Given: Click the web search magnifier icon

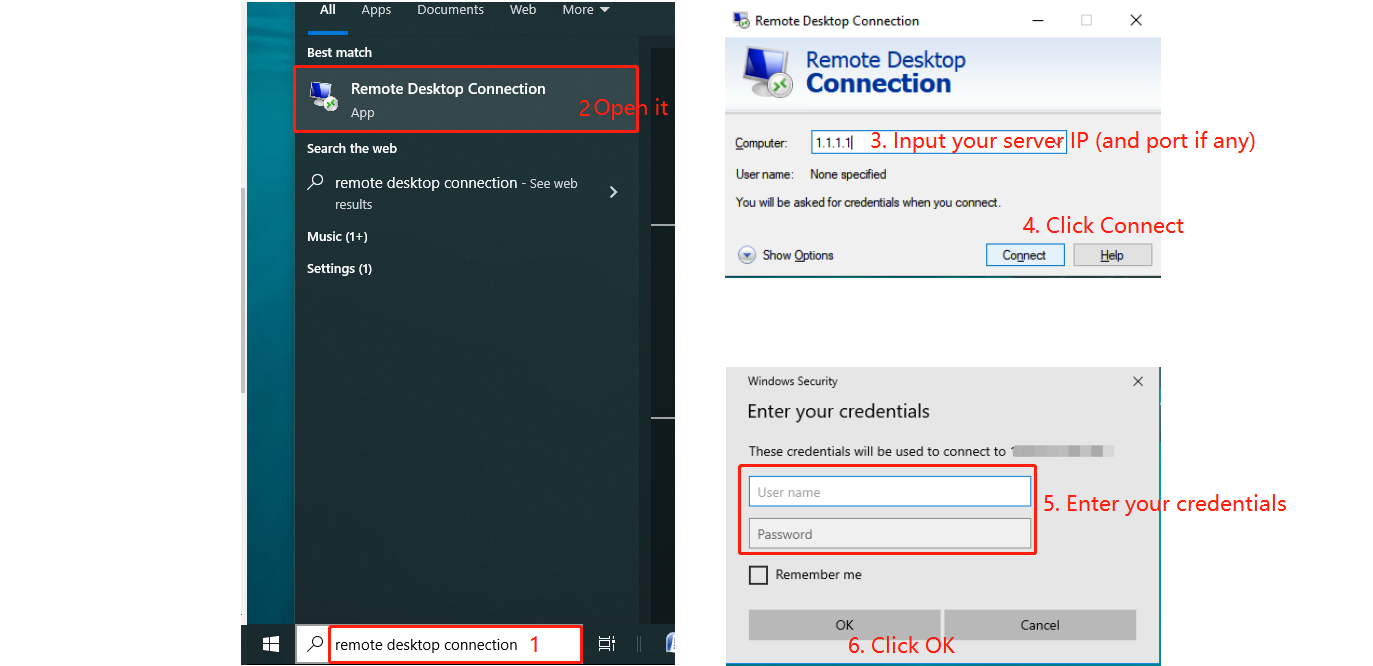Looking at the screenshot, I should [x=316, y=183].
